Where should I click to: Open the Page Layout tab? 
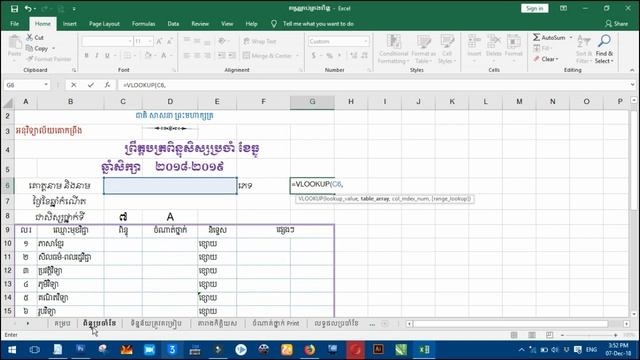[x=104, y=24]
